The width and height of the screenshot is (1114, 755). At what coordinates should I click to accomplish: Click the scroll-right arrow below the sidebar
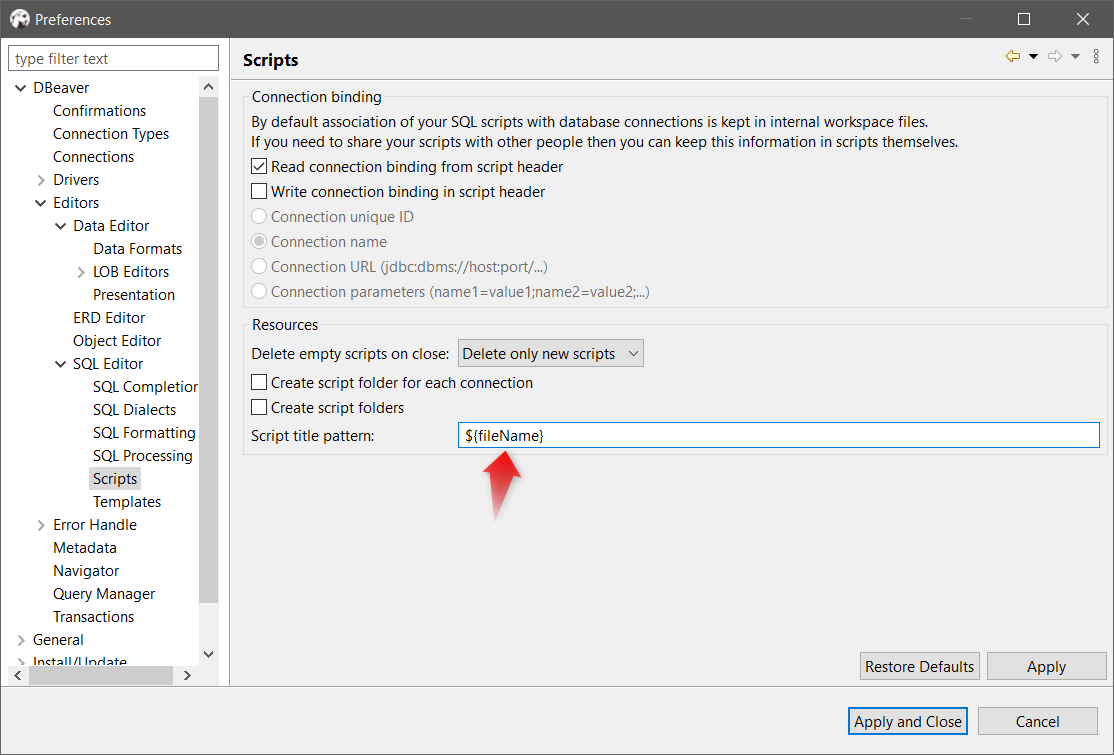coord(187,675)
